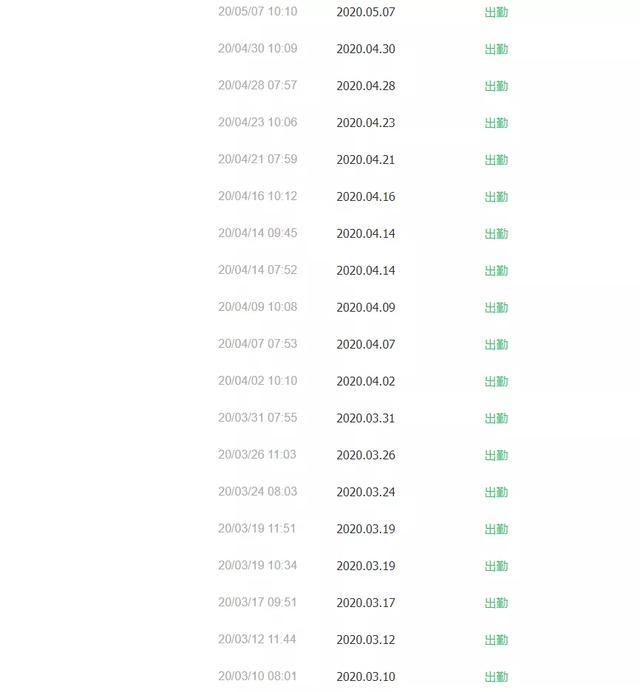Click the 20/03/12 11:44 timestamp
This screenshot has width=640, height=692.
click(257, 639)
